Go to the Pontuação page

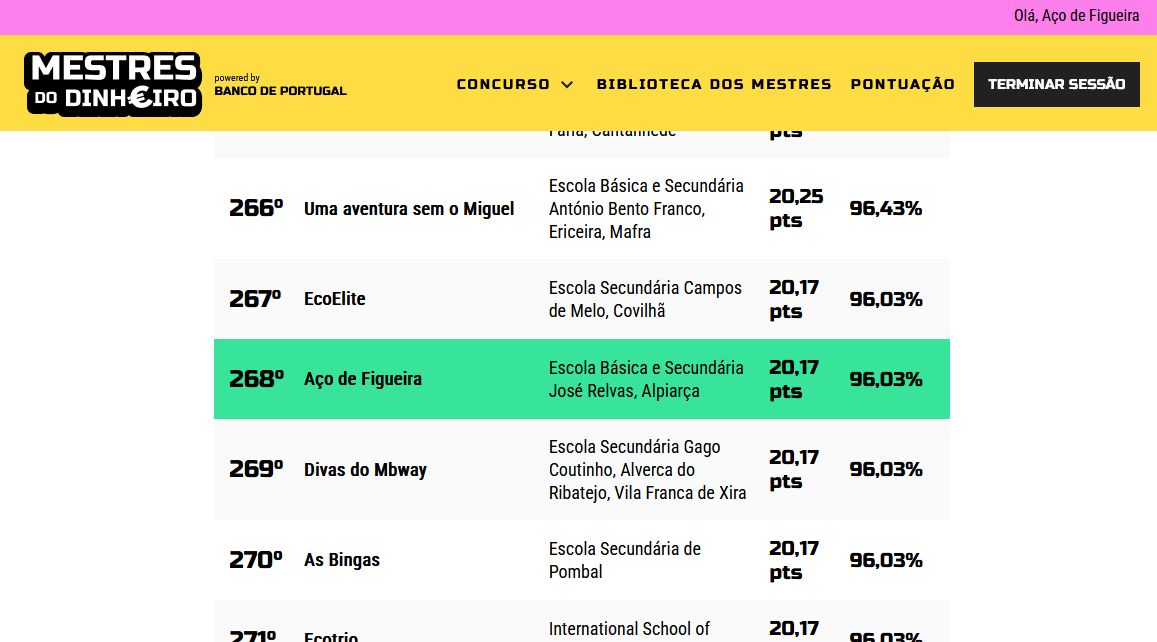pyautogui.click(x=903, y=85)
